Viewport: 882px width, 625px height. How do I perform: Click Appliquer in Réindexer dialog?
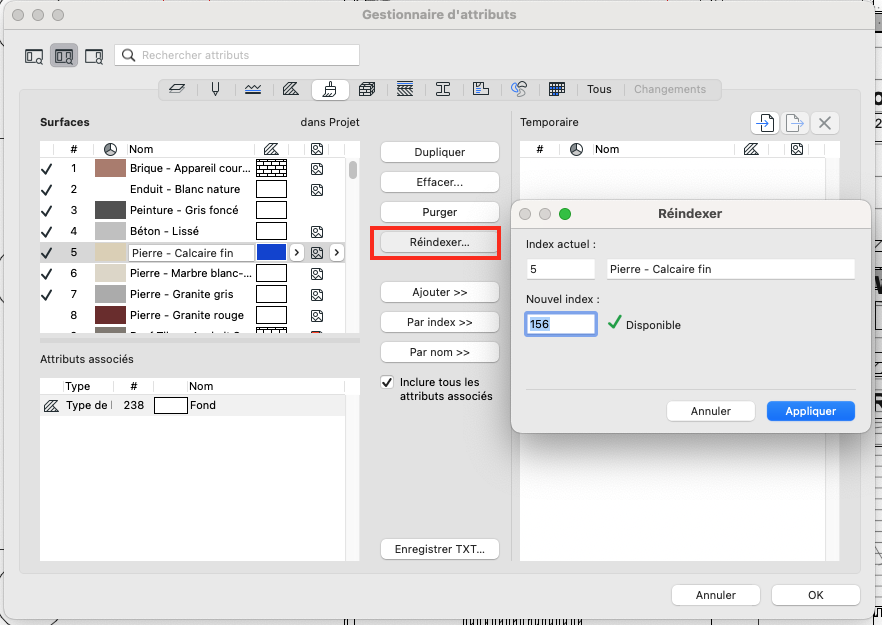(811, 411)
